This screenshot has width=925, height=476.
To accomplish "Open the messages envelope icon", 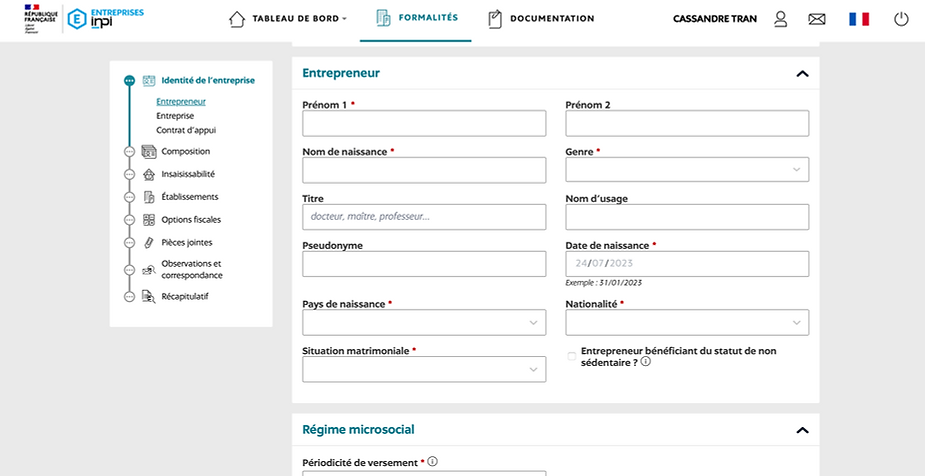I will pos(817,19).
